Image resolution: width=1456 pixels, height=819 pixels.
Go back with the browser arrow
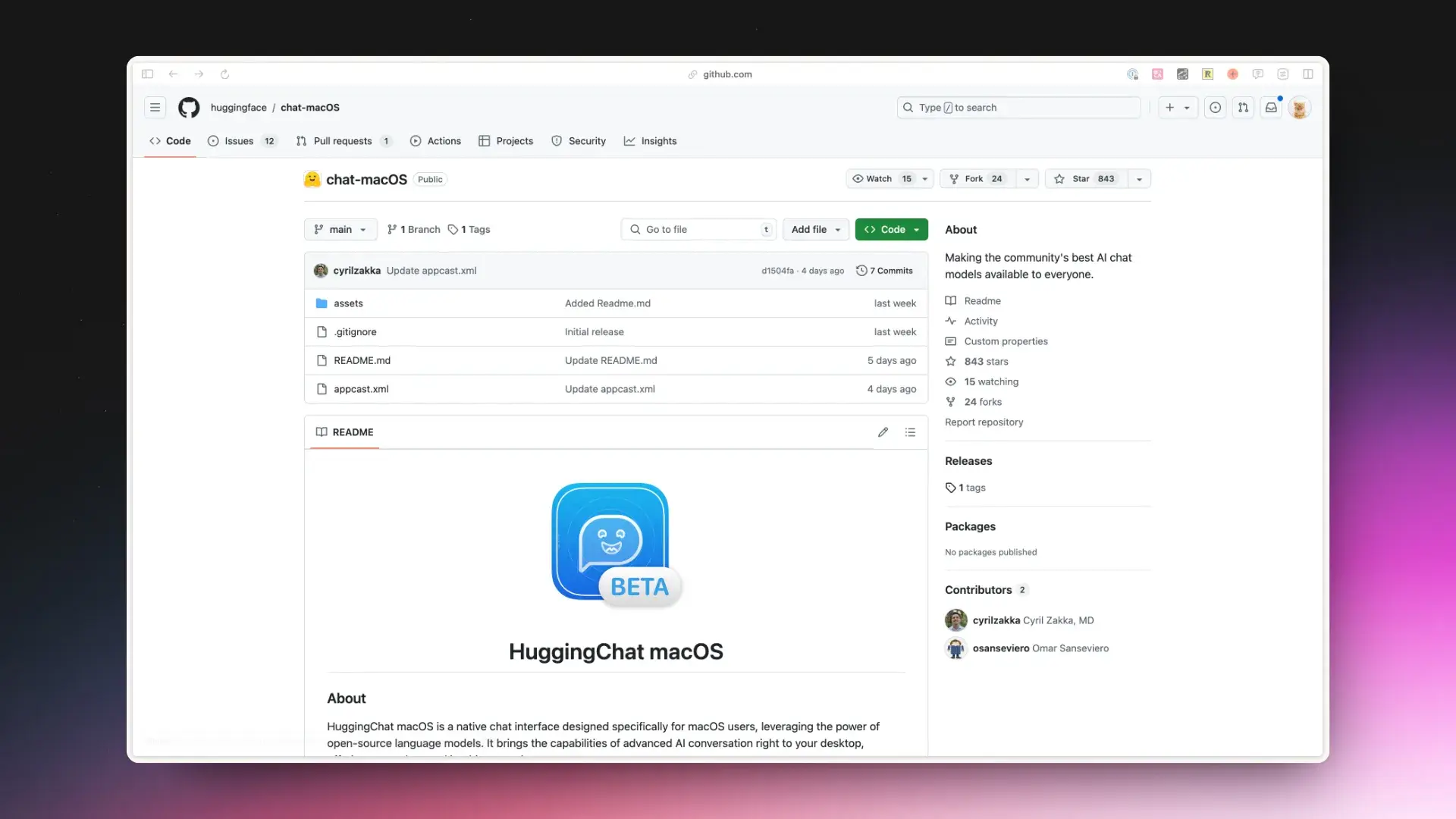173,74
